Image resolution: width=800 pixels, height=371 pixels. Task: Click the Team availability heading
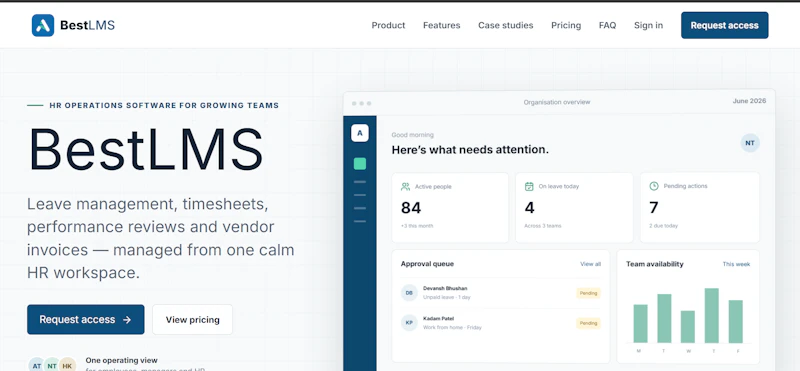tap(655, 264)
